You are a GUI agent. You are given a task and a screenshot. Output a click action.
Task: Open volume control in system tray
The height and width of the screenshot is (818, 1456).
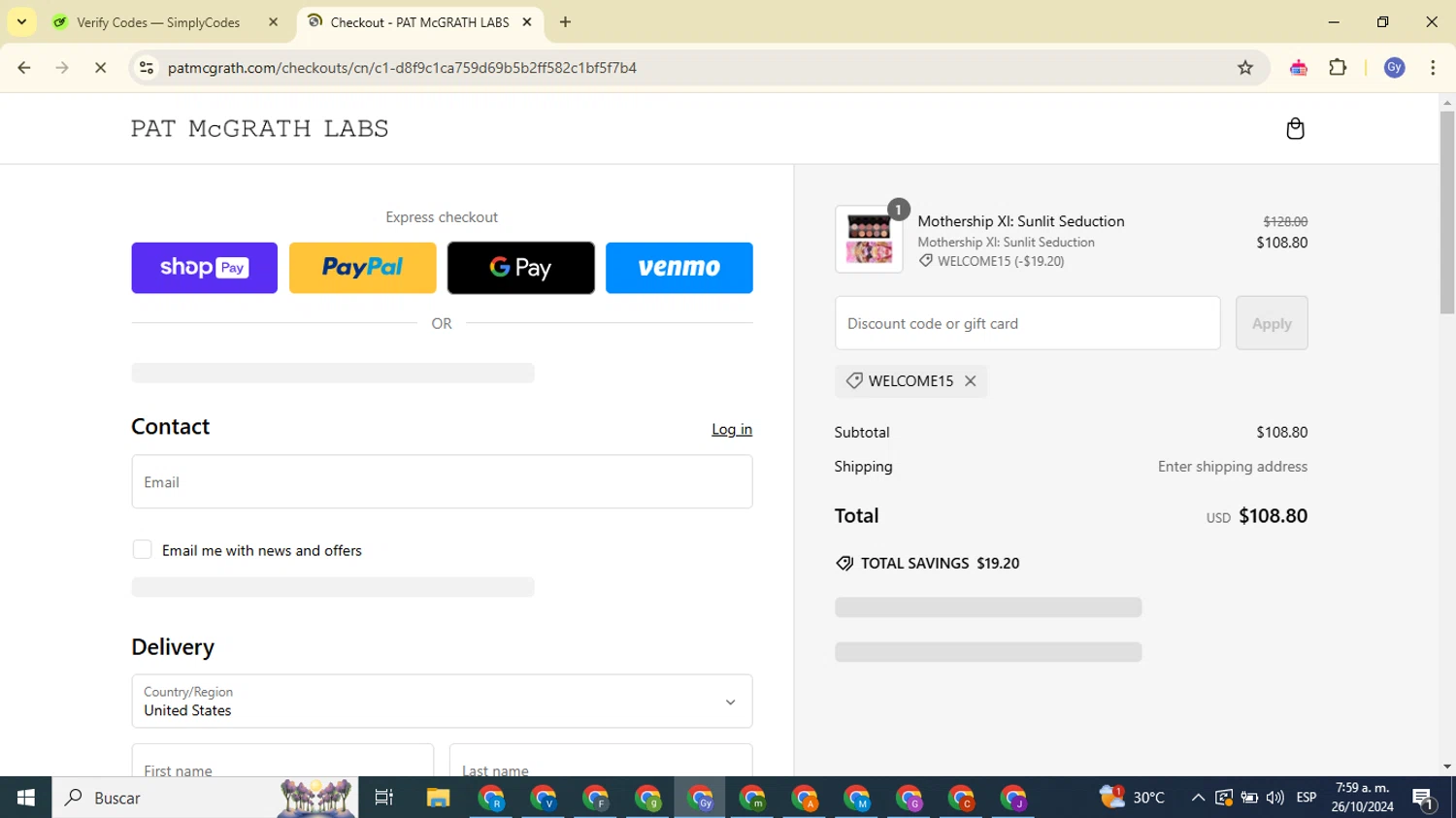point(1275,798)
